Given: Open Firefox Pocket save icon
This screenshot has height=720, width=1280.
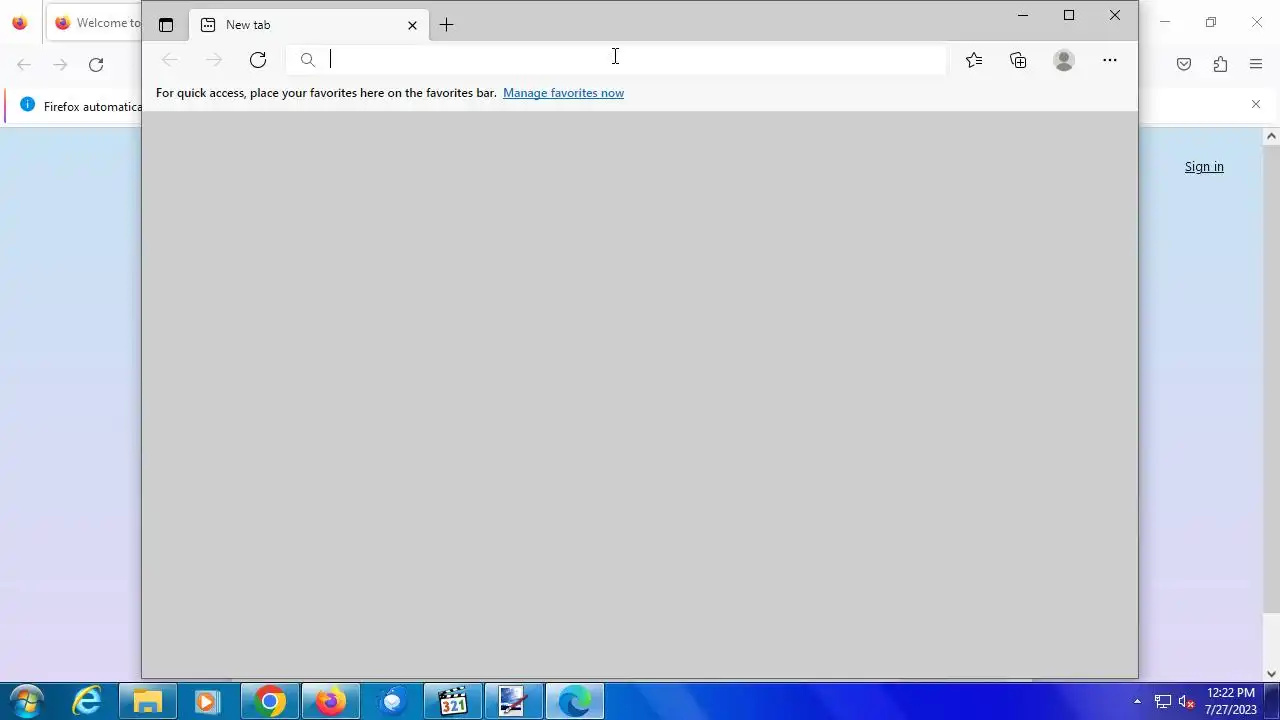Looking at the screenshot, I should 1184,65.
